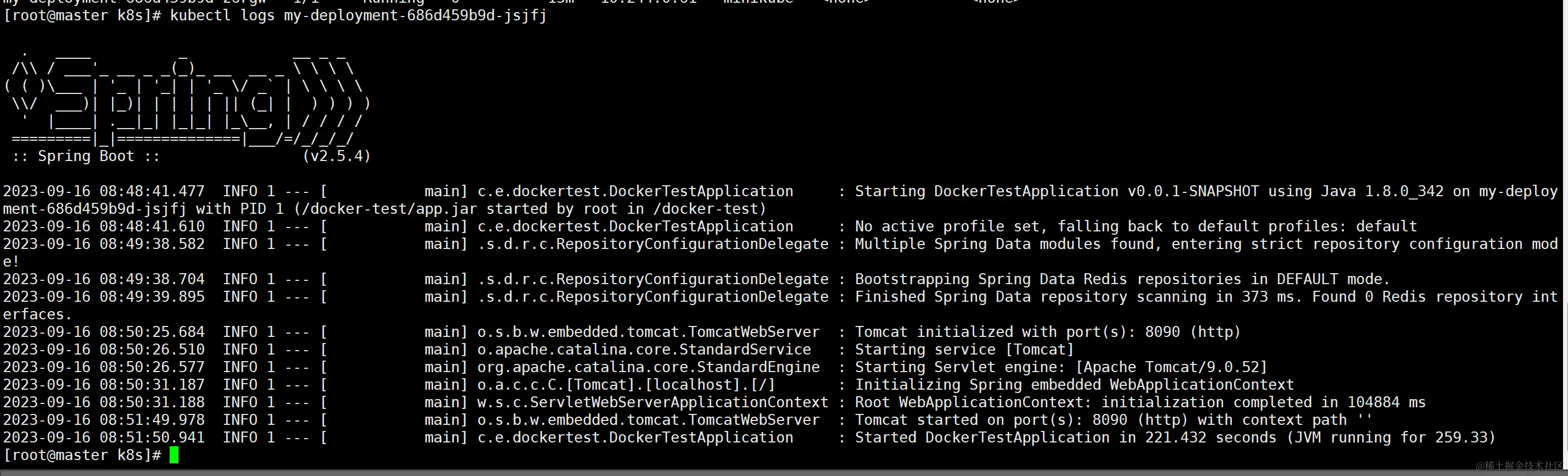Viewport: 1568px width, 476px height.
Task: Click the last [root@master k8s]# prompt
Action: coord(82,455)
